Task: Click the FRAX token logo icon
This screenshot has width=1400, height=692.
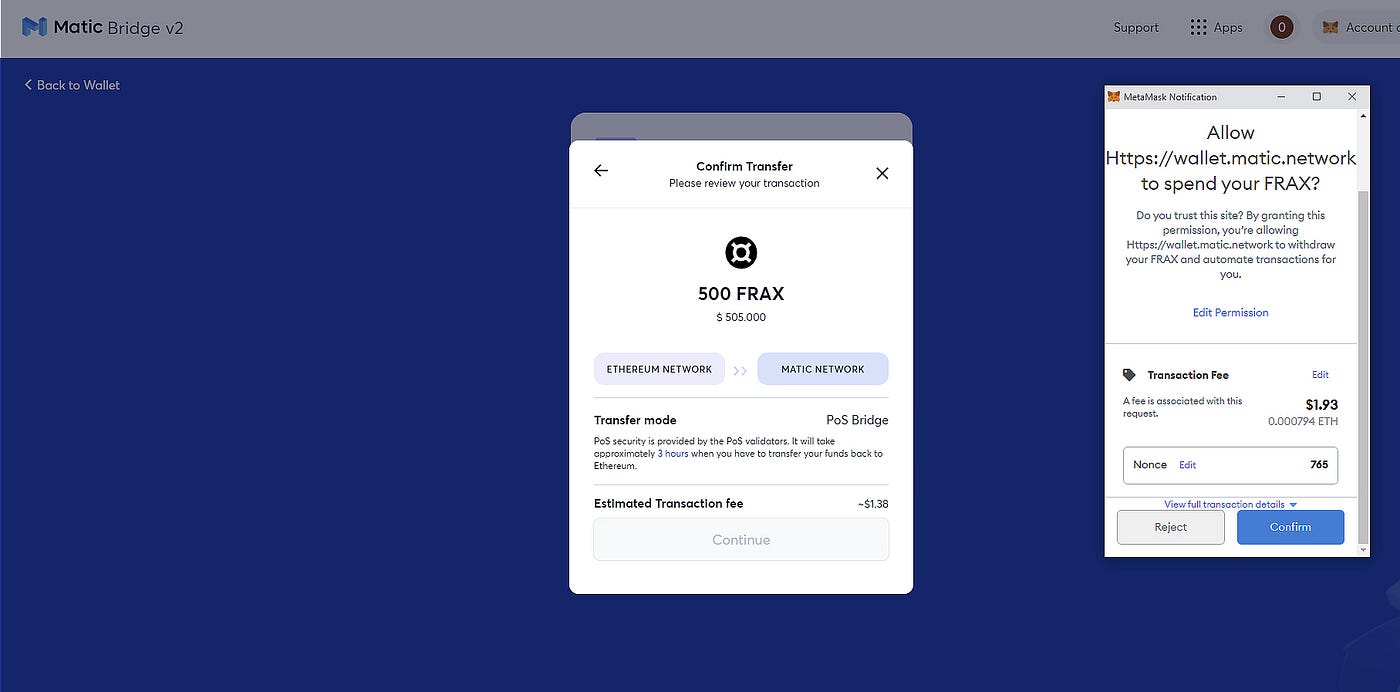Action: coord(741,252)
